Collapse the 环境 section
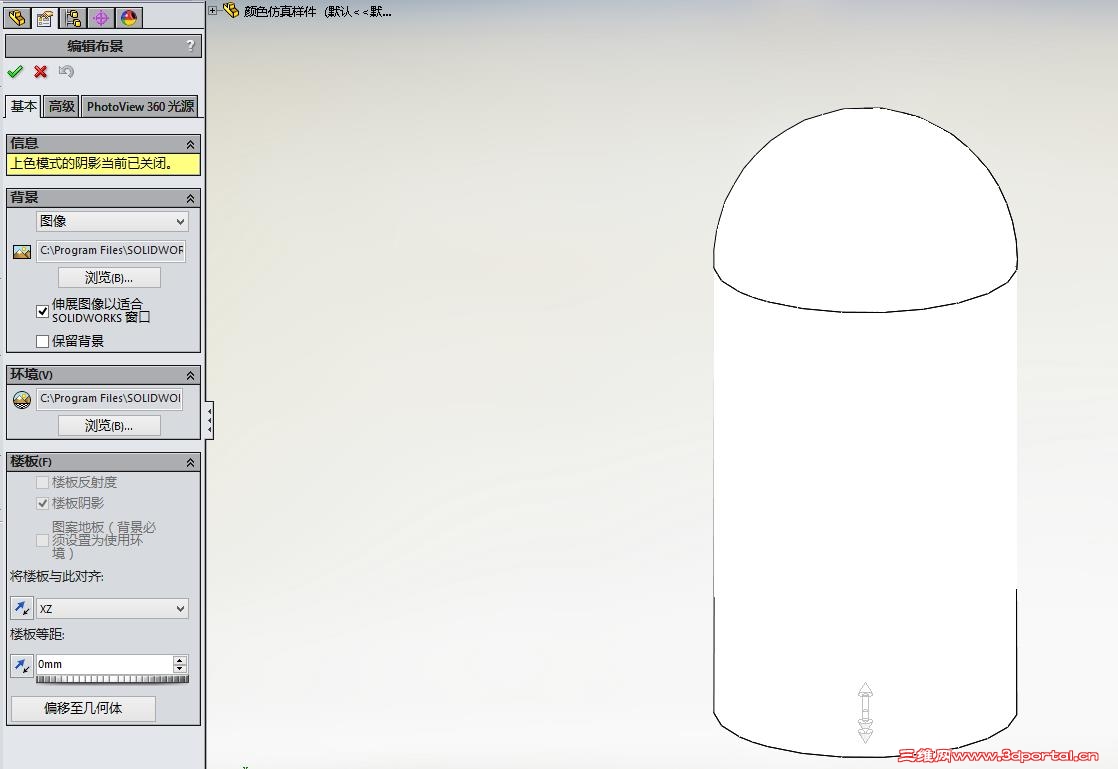This screenshot has width=1118, height=769. tap(190, 375)
